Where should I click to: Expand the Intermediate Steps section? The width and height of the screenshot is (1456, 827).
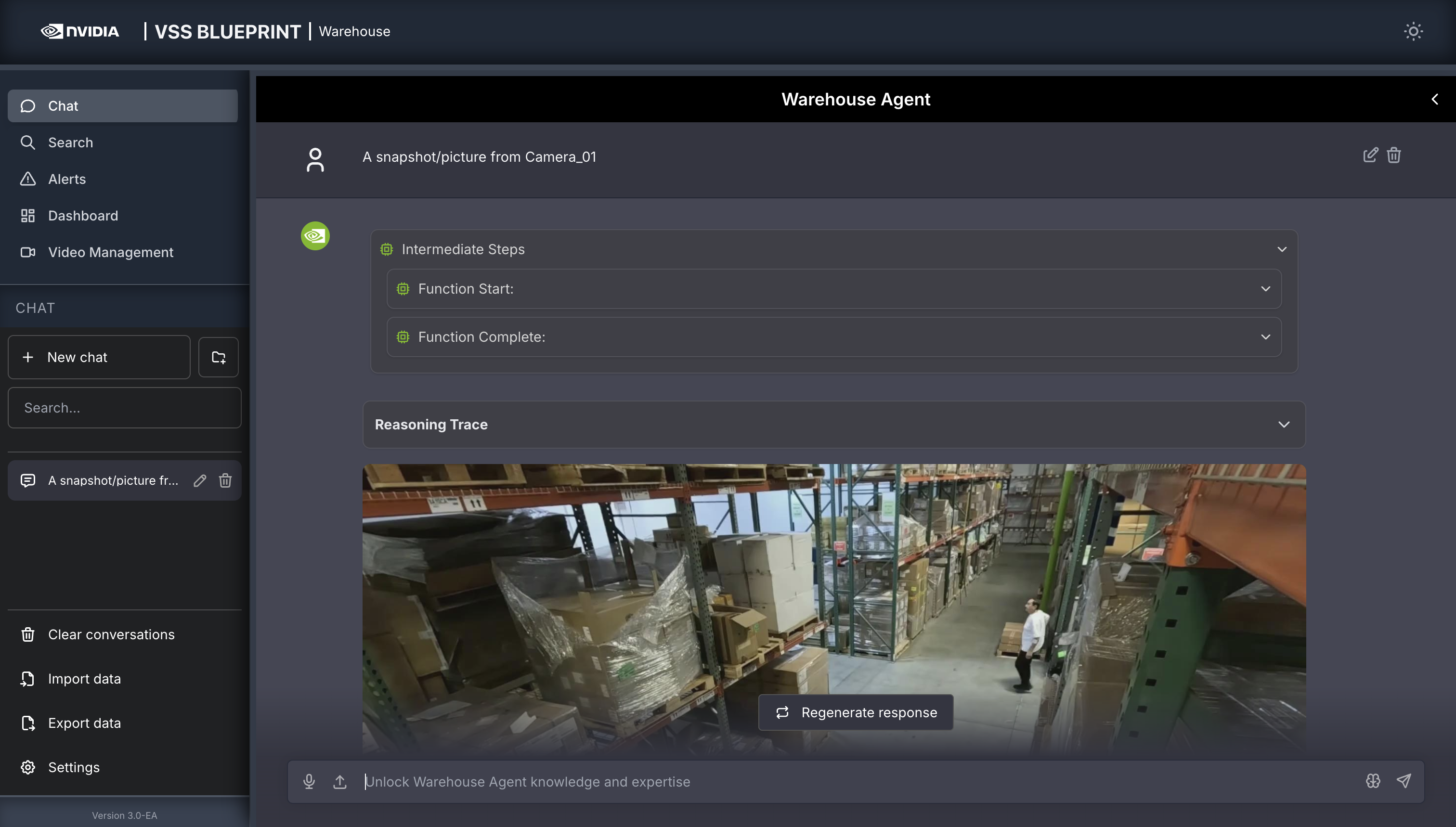pos(1282,249)
